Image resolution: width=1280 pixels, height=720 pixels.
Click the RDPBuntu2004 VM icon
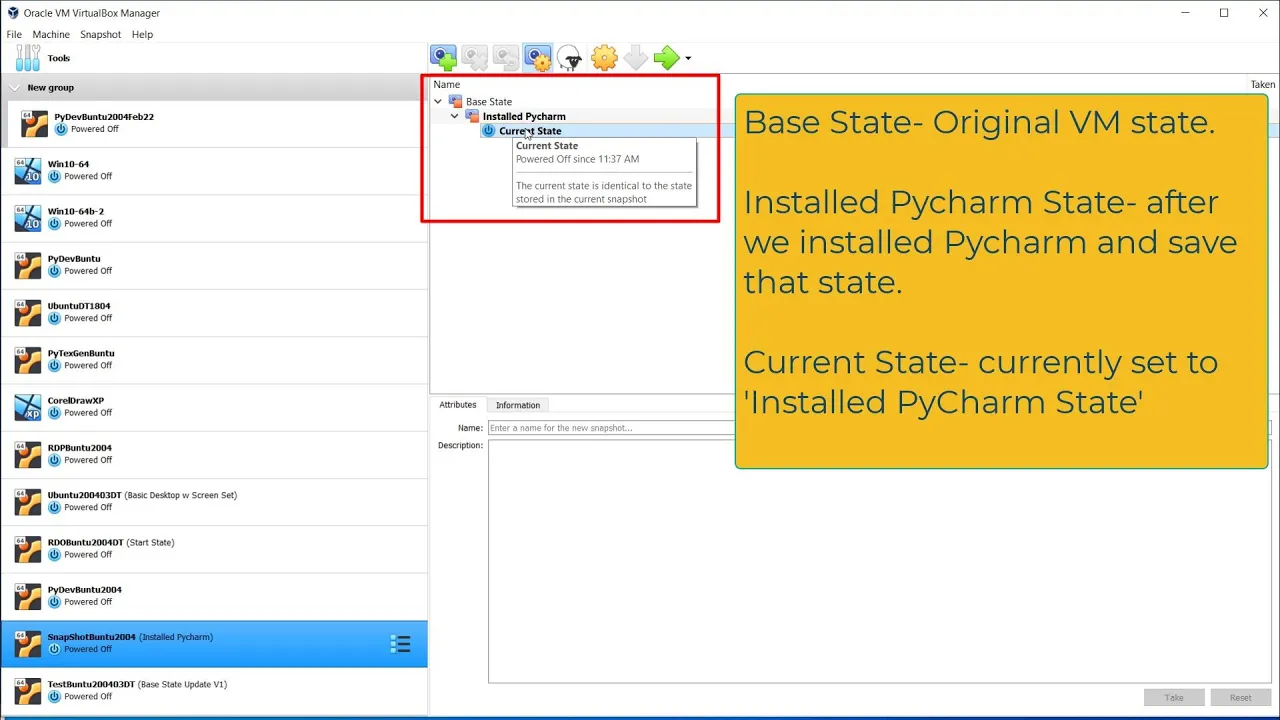(28, 454)
